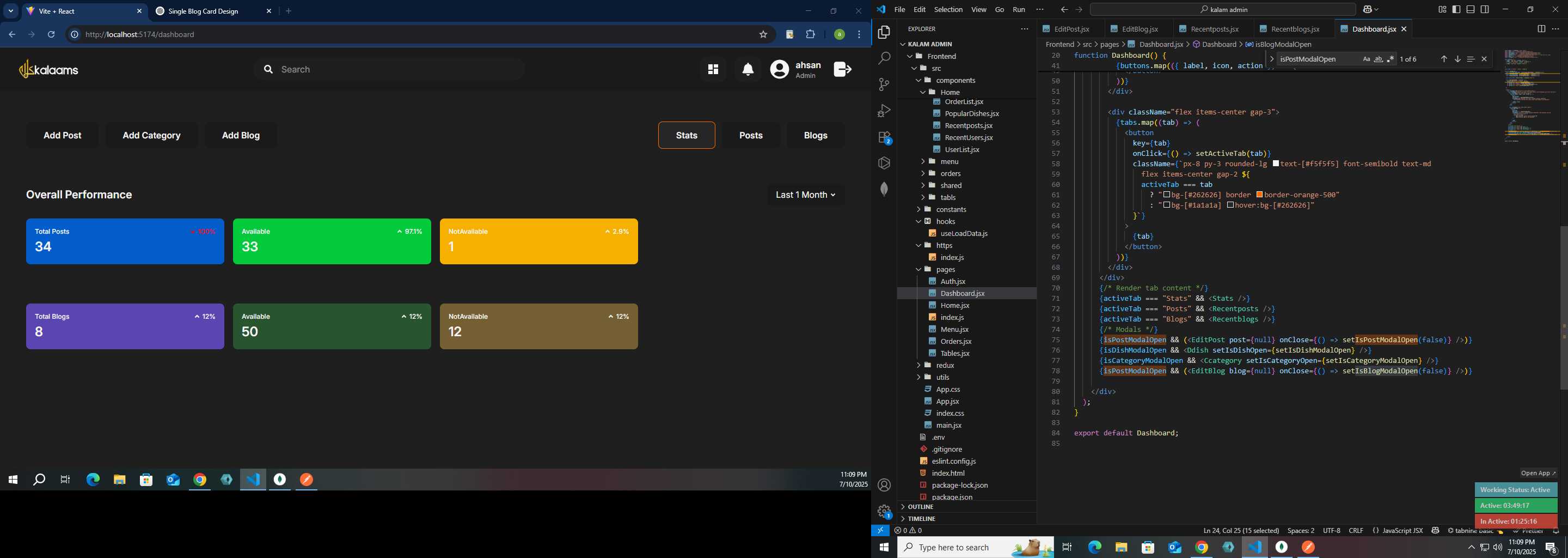Open Run and Debug in the activity bar

coord(884,111)
